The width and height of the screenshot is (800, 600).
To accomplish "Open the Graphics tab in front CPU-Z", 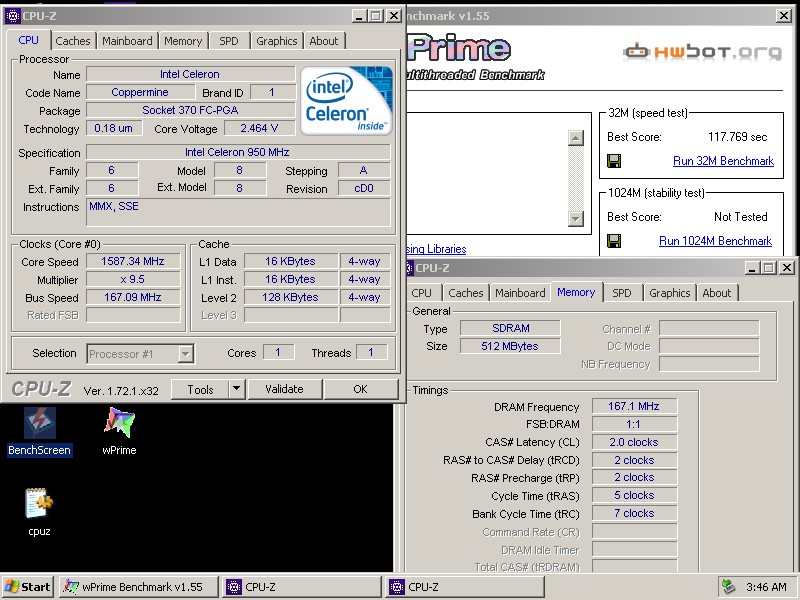I will click(277, 41).
